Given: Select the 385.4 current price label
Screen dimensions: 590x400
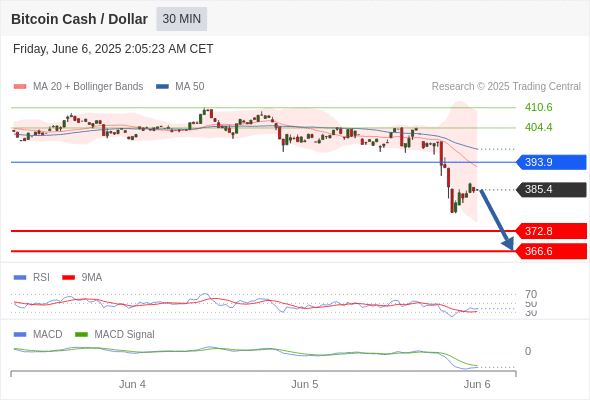Looking at the screenshot, I should 551,189.
